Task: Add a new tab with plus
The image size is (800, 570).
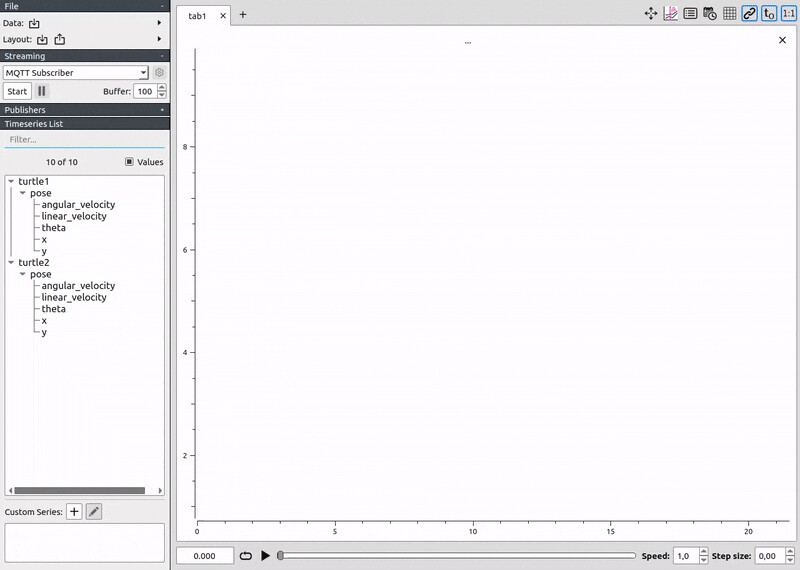Action: tap(243, 15)
